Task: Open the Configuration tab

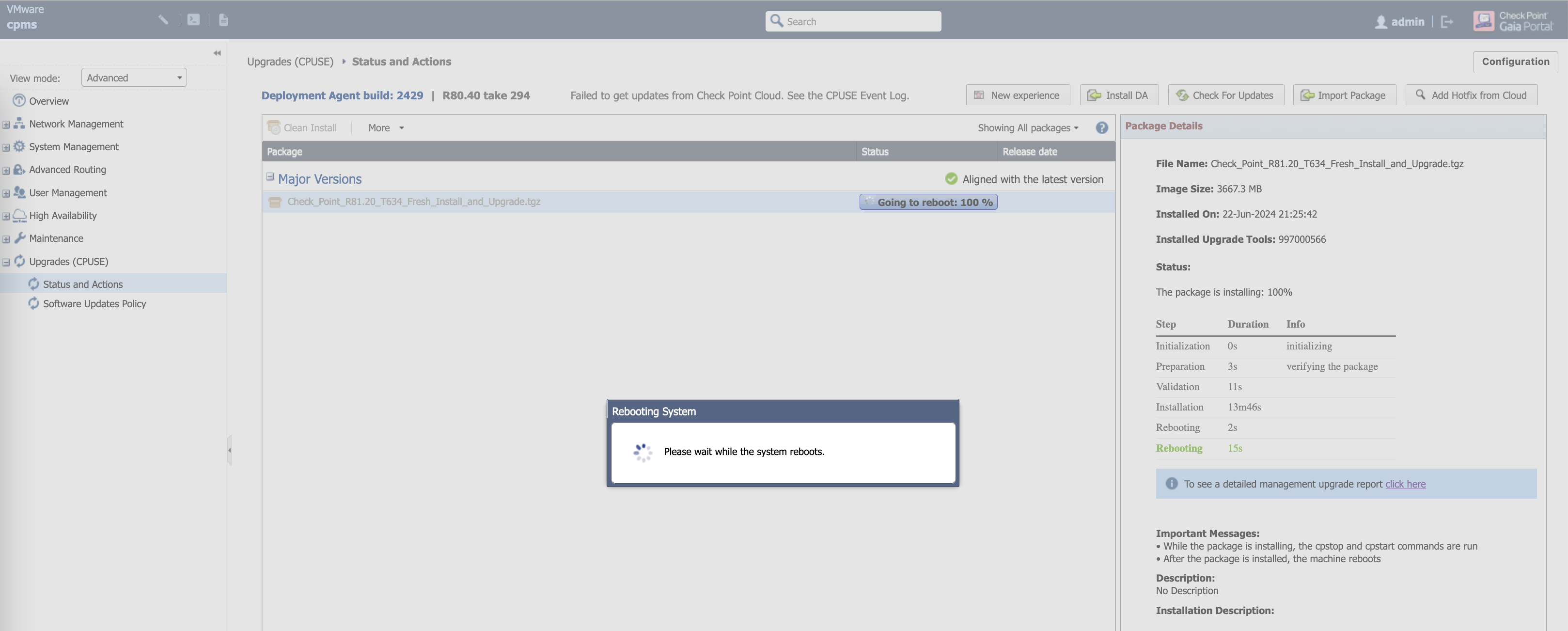Action: (1515, 62)
